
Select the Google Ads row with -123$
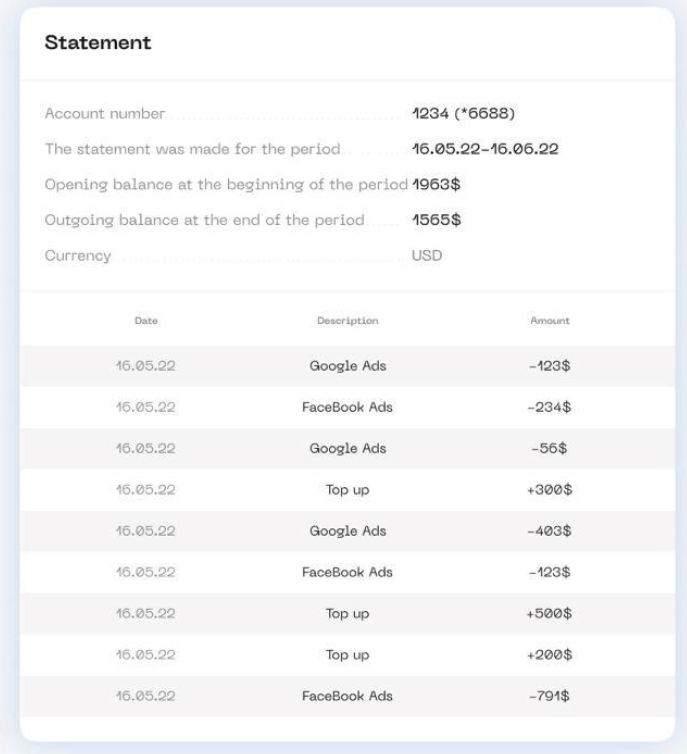click(347, 366)
